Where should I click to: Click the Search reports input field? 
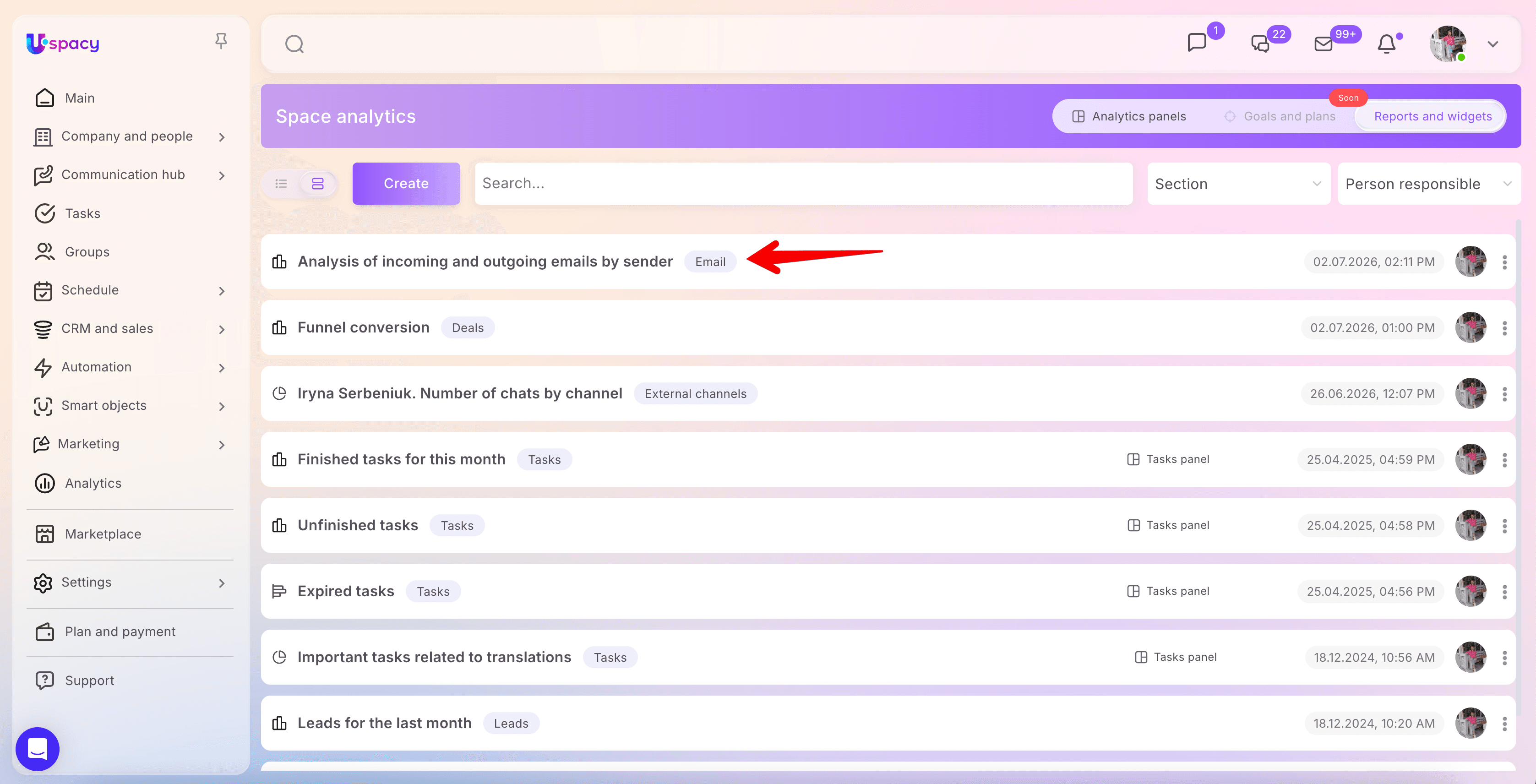803,184
